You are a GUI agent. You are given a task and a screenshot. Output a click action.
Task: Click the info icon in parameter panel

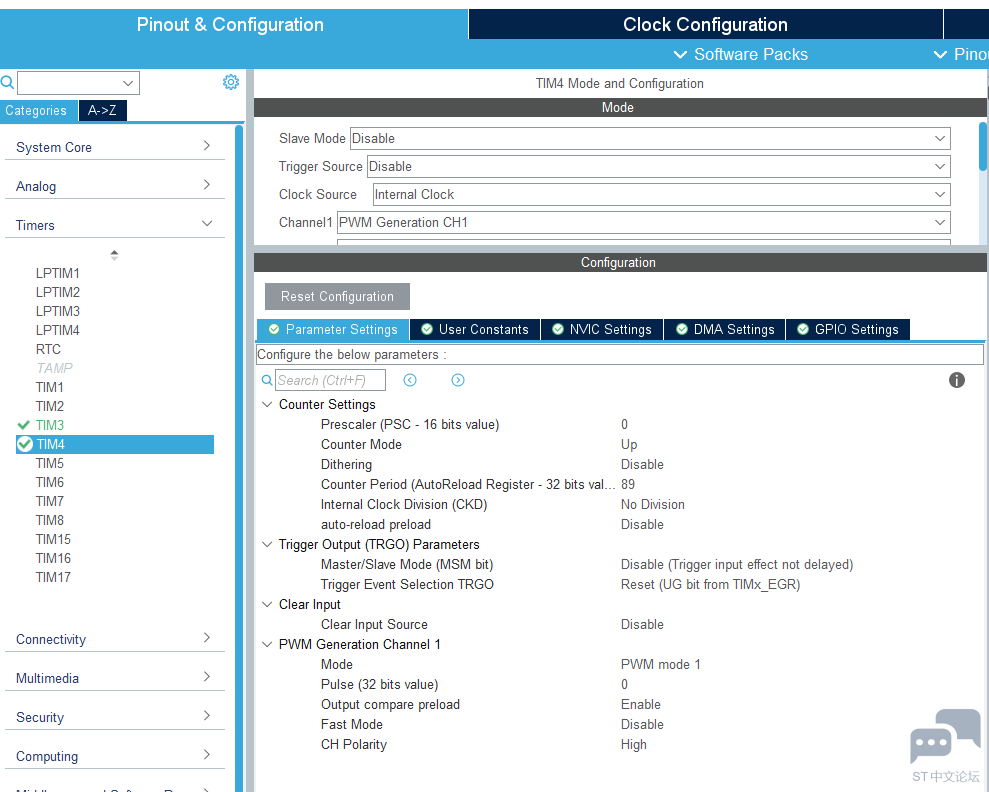point(957,380)
